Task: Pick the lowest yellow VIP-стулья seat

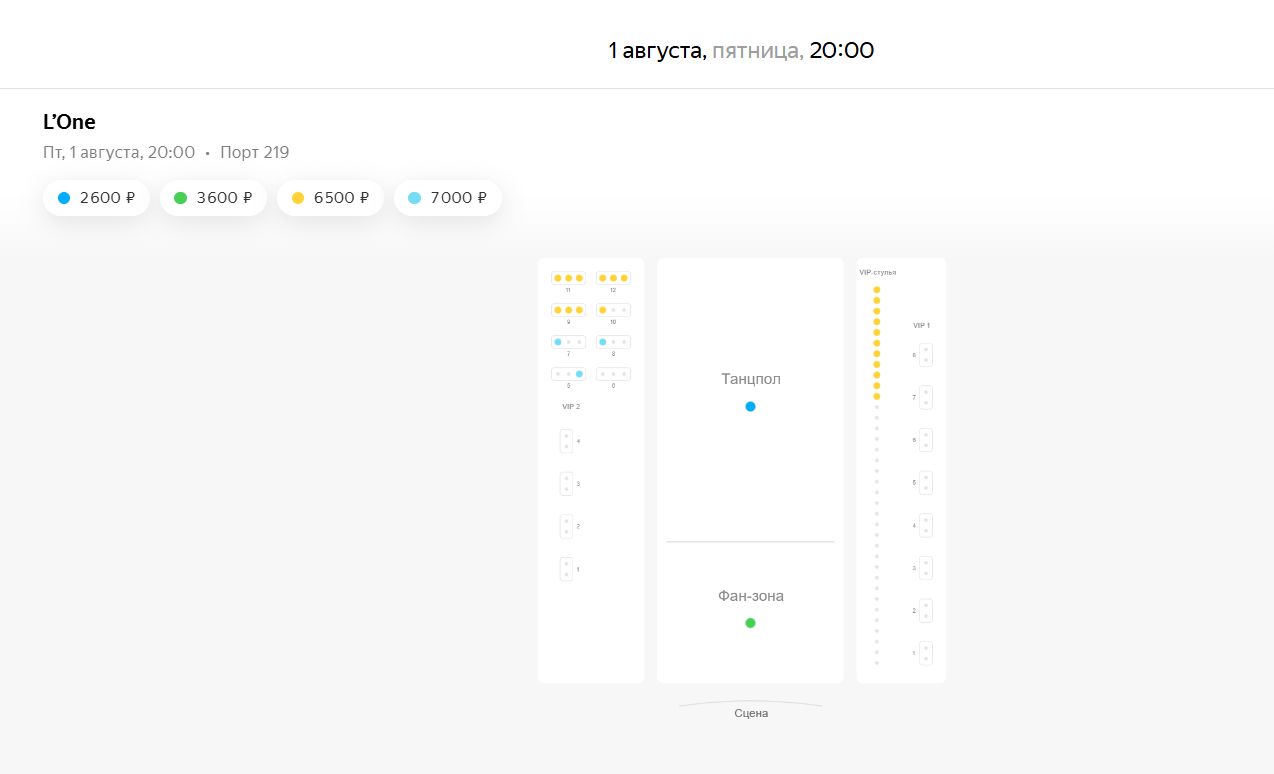Action: [877, 396]
